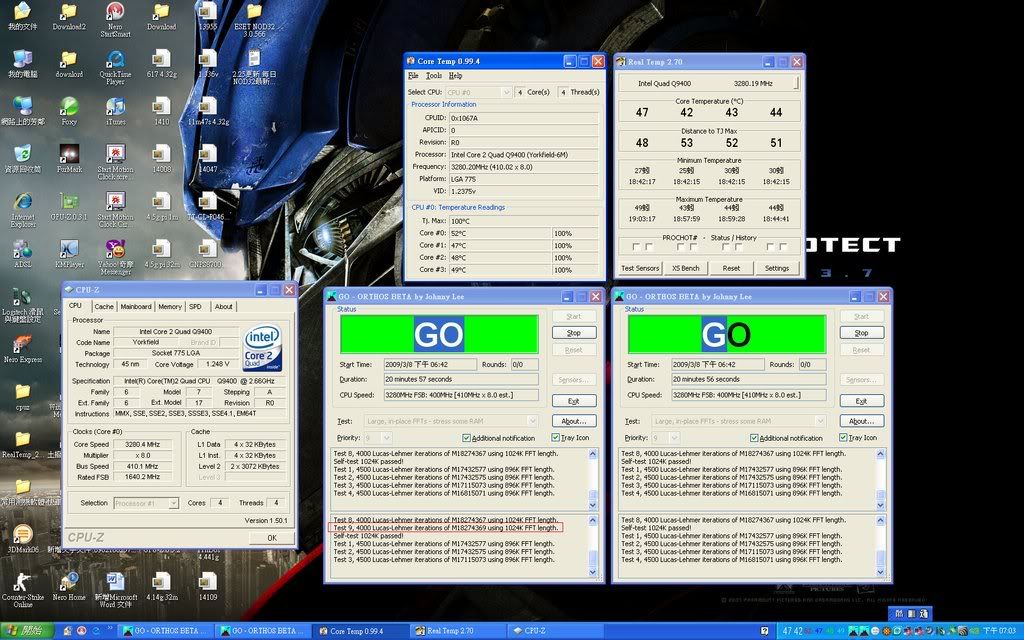Click Stop in left ORTHOS window
The height and width of the screenshot is (640, 1024).
coord(574,333)
